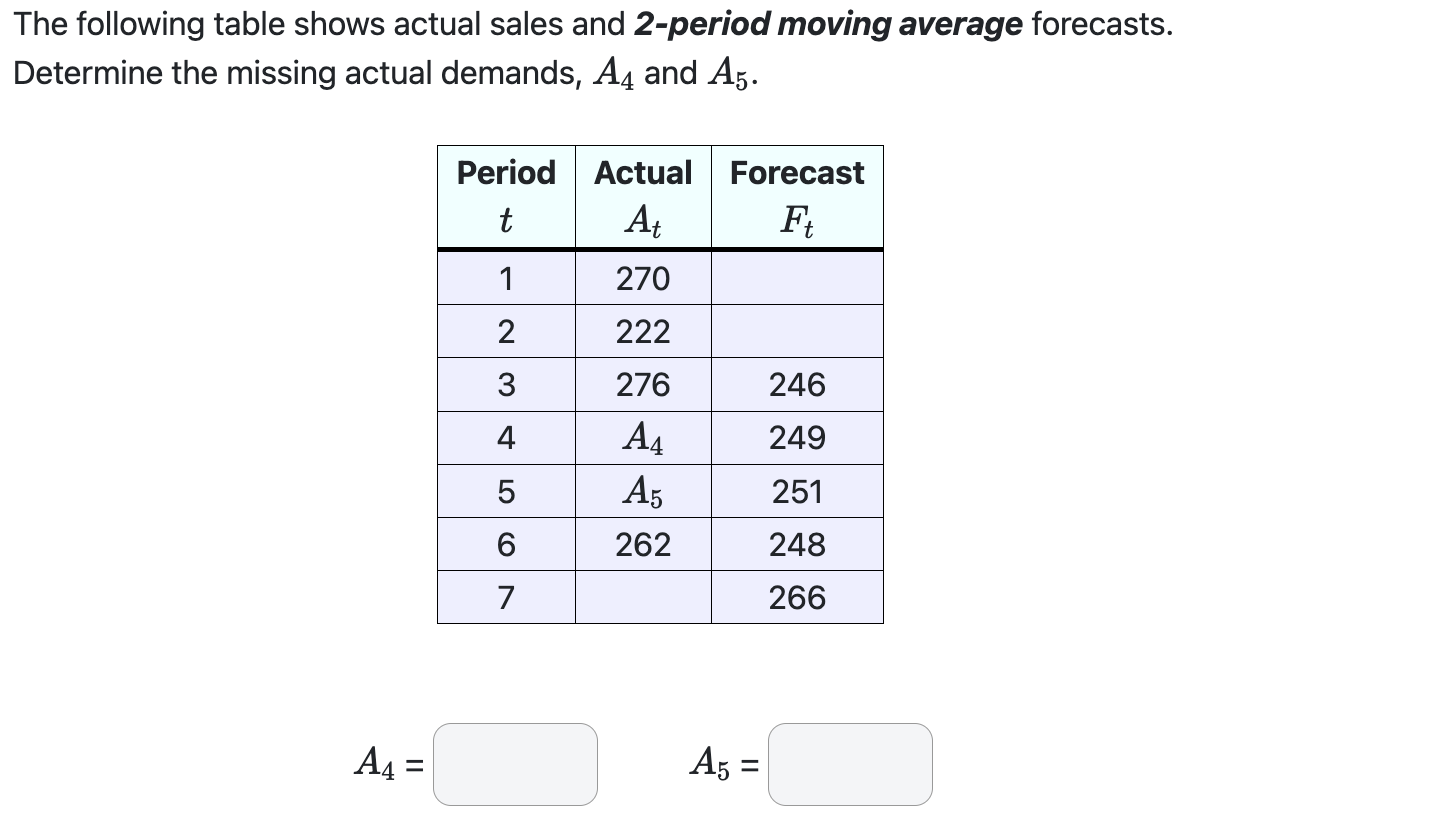Screen dimensions: 1438x836
Task: Click the cell containing 222
Action: pos(642,331)
